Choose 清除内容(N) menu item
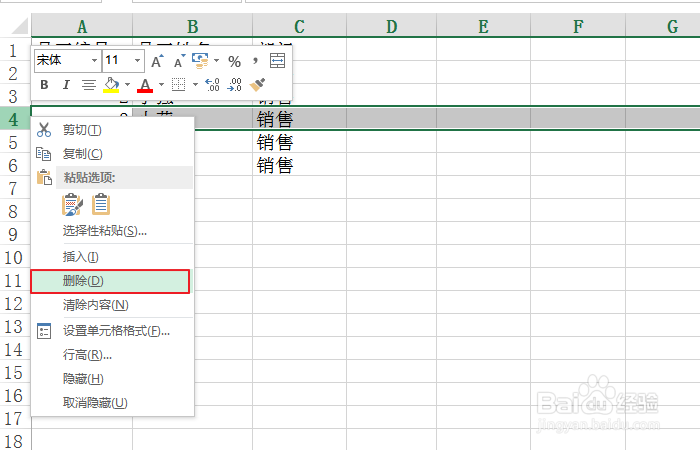The image size is (700, 450). [112, 305]
